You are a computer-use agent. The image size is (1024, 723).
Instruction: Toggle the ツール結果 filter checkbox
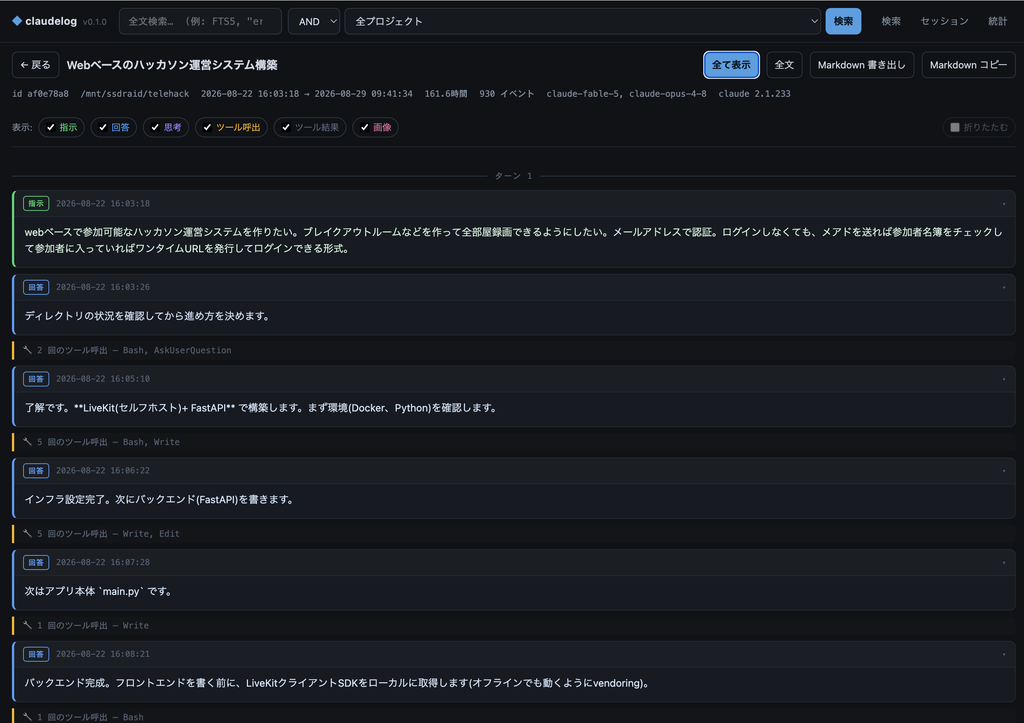[286, 127]
